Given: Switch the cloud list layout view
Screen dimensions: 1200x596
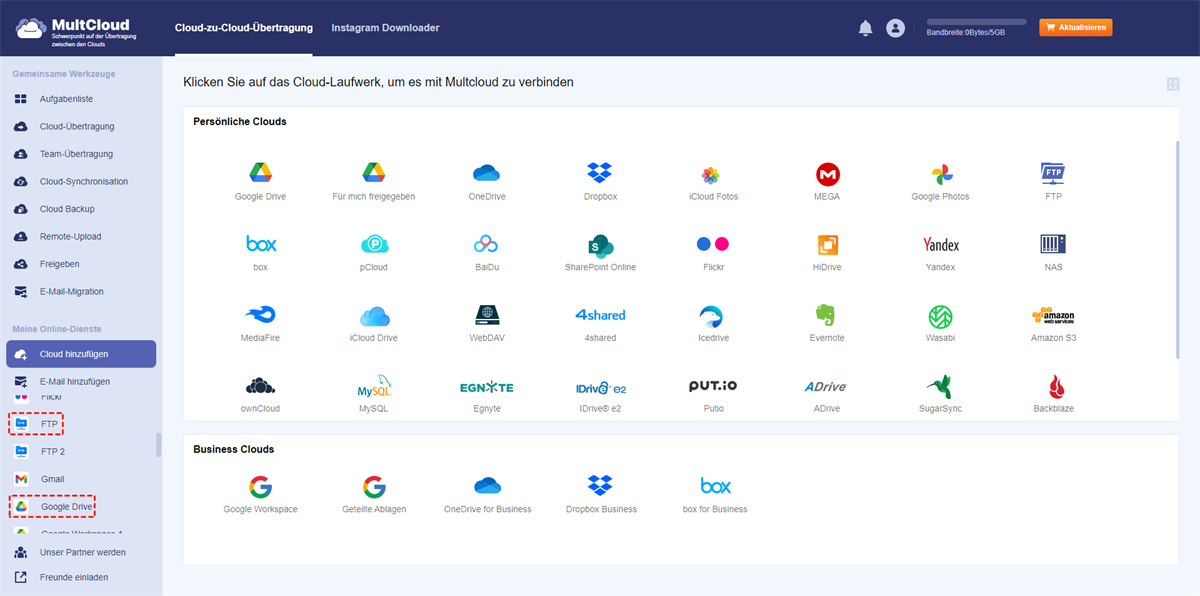Looking at the screenshot, I should tap(1172, 84).
